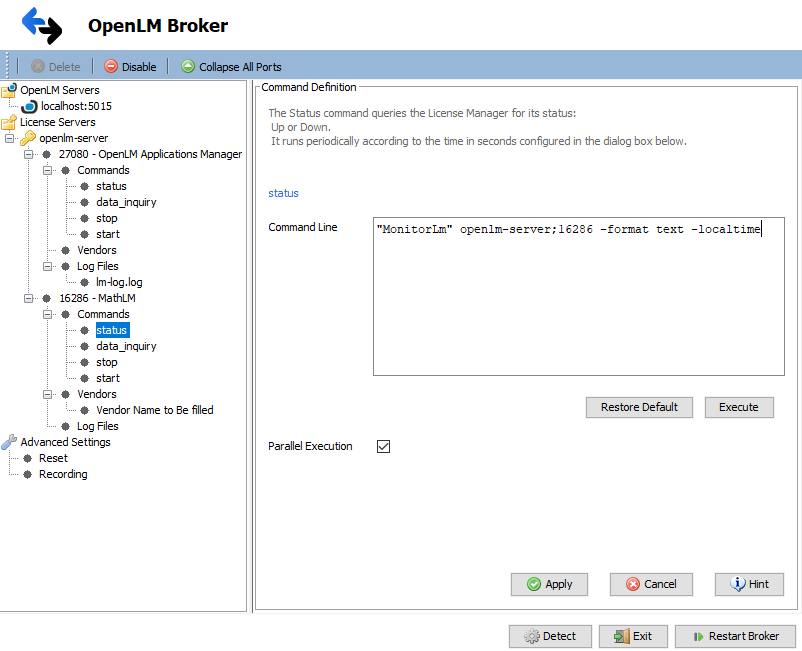Collapse the Commands branch under Applications Manager
This screenshot has width=802, height=651.
(x=46, y=170)
